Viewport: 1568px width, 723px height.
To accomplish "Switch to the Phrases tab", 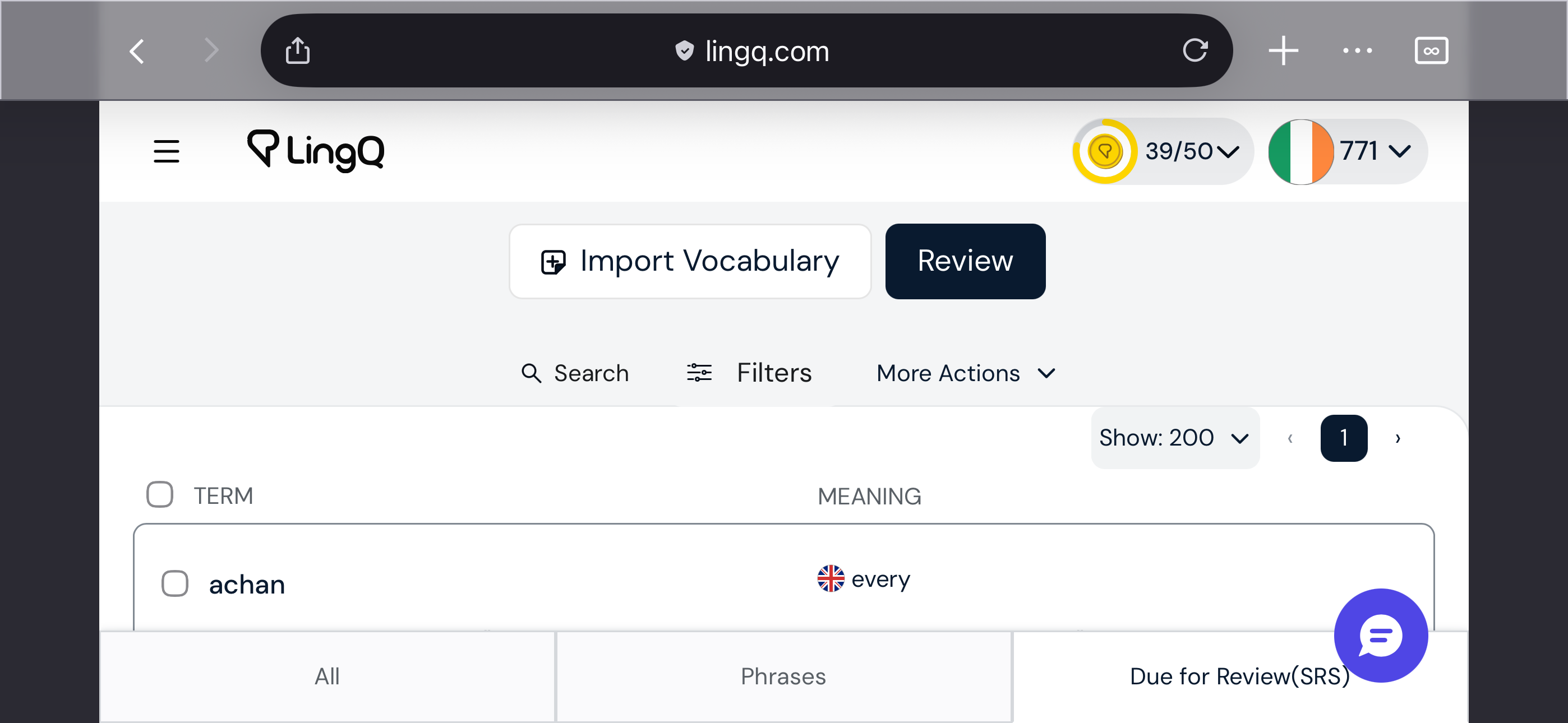I will point(783,676).
